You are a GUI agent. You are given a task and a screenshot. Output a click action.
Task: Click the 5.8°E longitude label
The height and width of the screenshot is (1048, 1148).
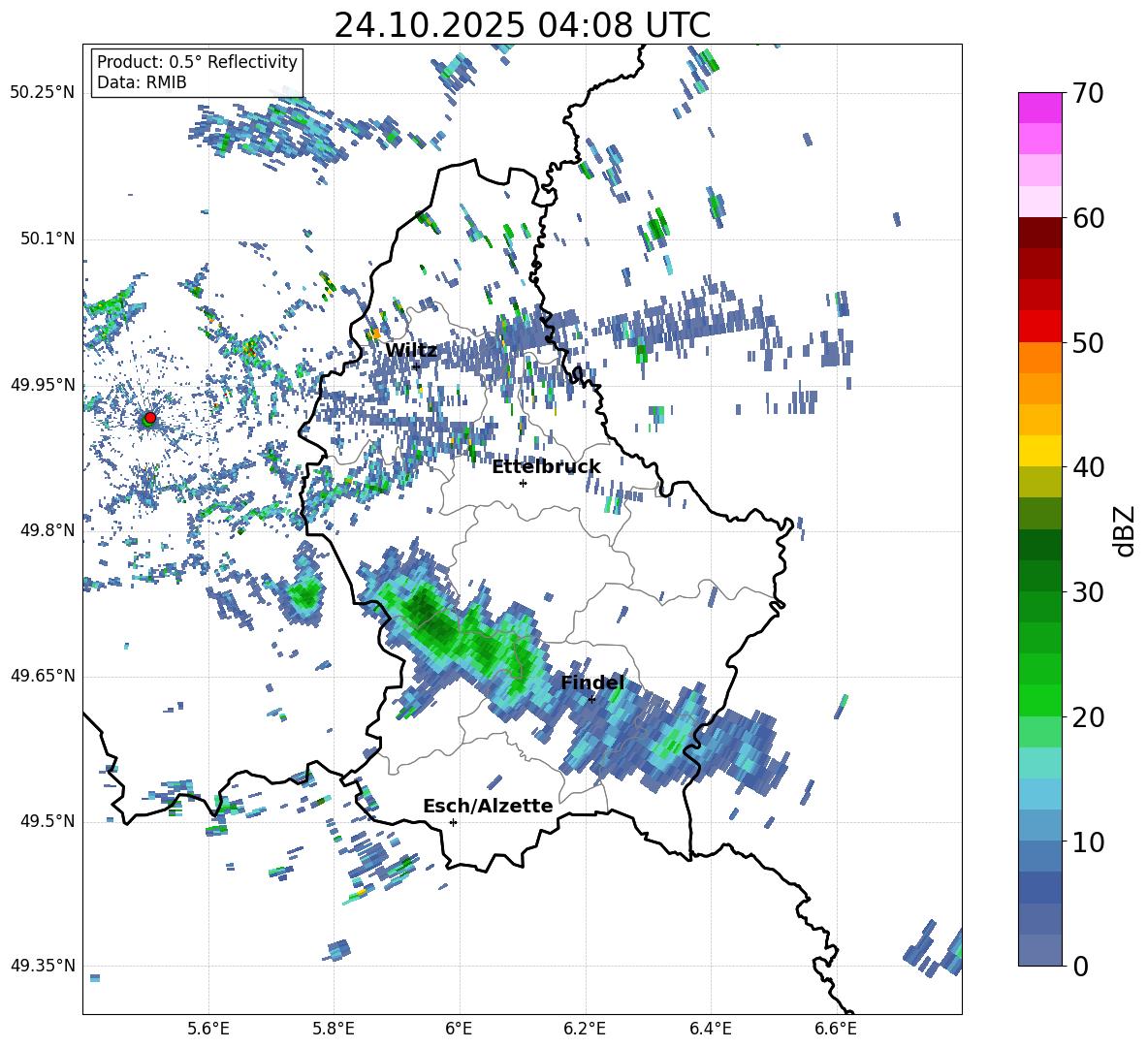point(334,1029)
